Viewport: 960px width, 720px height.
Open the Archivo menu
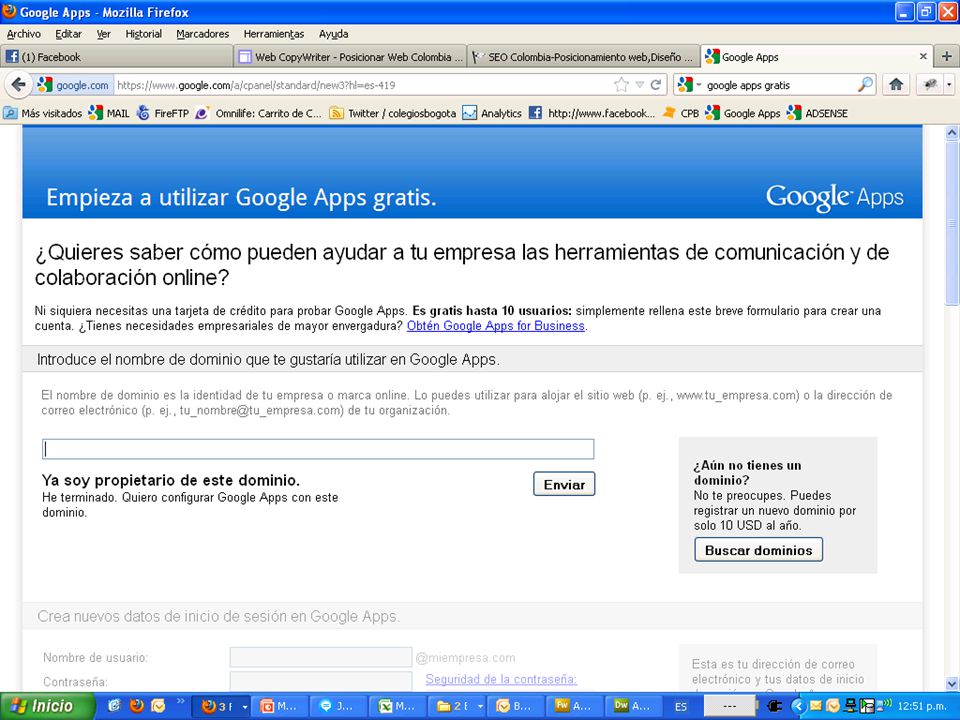[24, 34]
